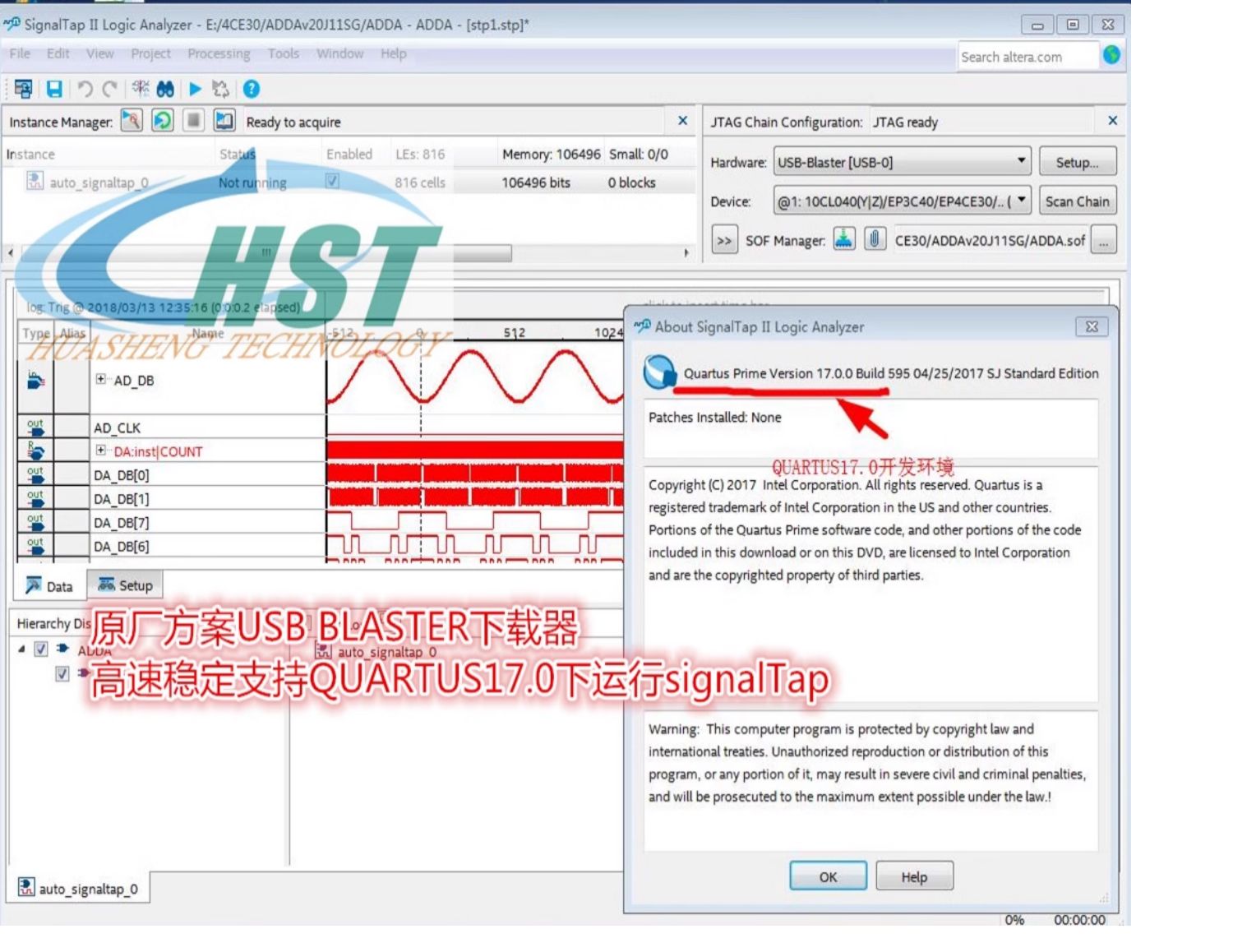
Task: Collapse the ADDA node in Hierarchy Display
Action: coord(22,649)
